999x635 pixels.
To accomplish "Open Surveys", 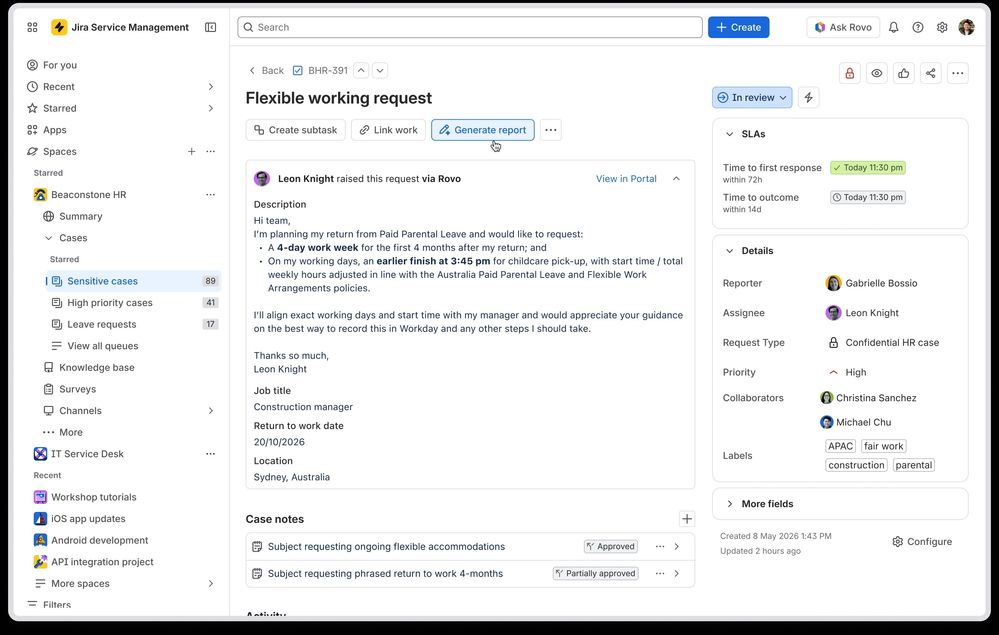I will pyautogui.click(x=78, y=389).
